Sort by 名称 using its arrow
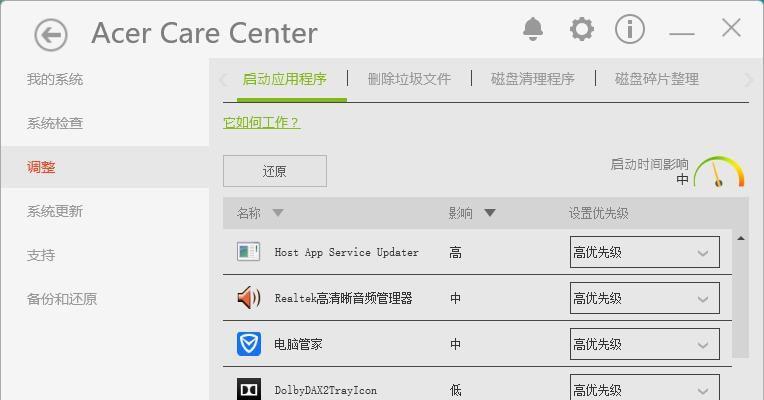 click(278, 212)
